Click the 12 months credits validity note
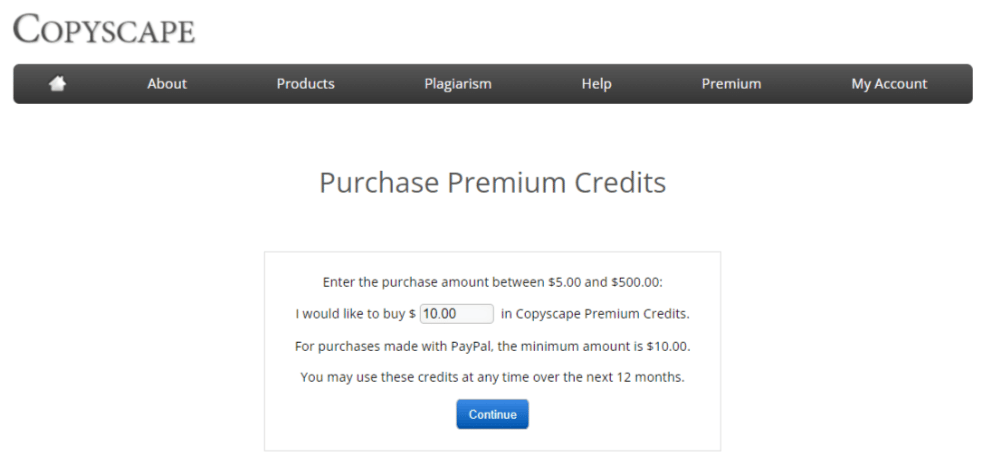The image size is (983, 456). pyautogui.click(x=492, y=378)
